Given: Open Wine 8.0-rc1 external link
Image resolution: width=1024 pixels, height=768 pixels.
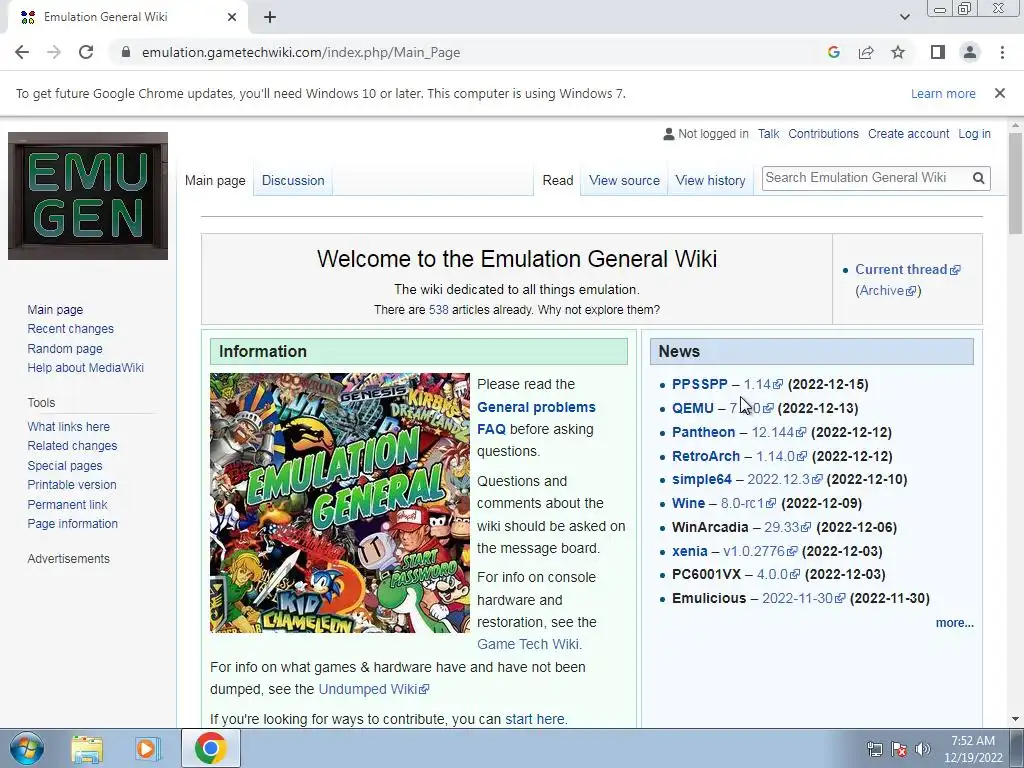Looking at the screenshot, I should pos(748,504).
